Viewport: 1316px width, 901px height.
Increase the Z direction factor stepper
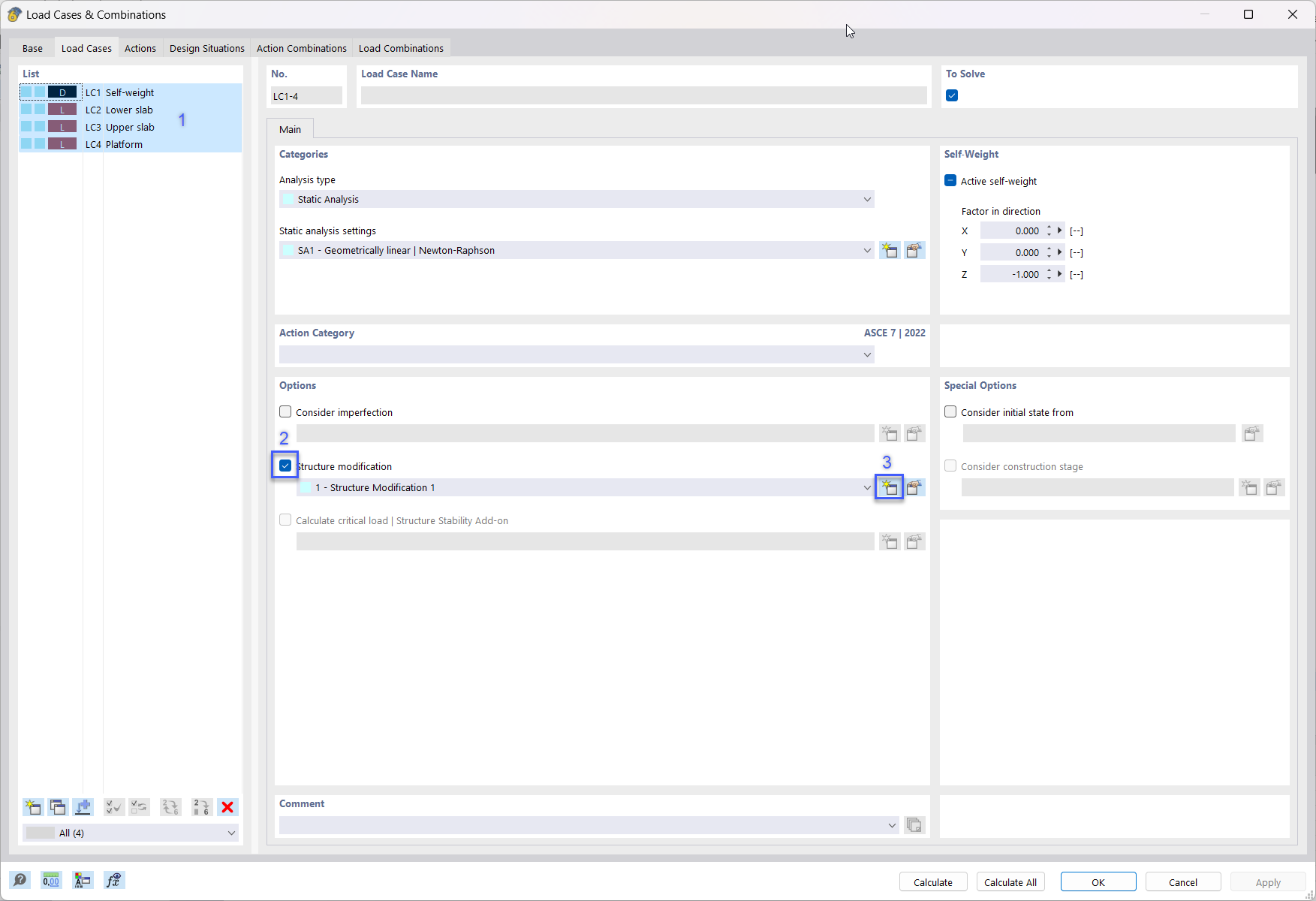pyautogui.click(x=1049, y=270)
